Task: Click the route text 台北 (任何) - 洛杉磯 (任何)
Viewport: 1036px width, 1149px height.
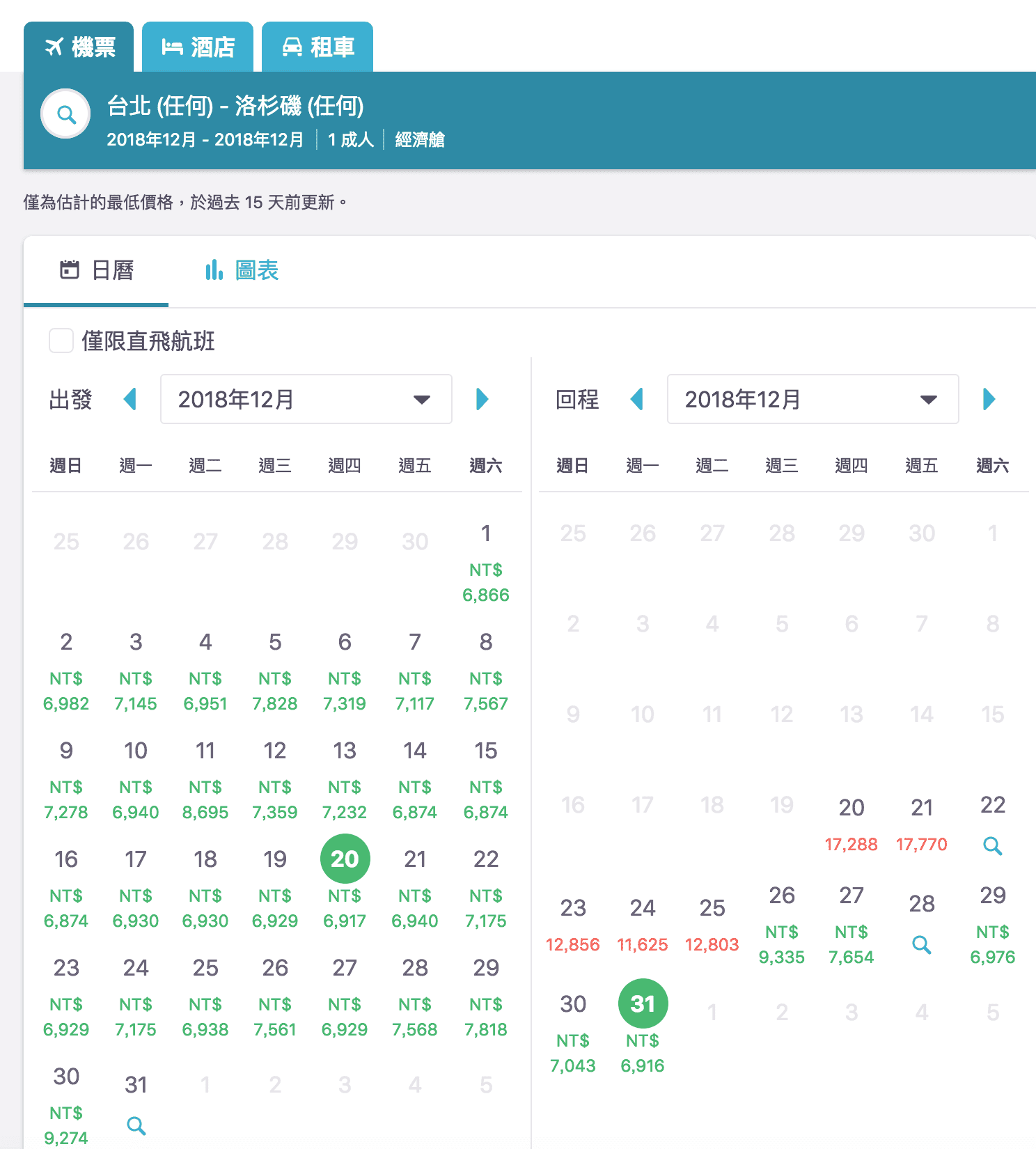Action: 235,106
